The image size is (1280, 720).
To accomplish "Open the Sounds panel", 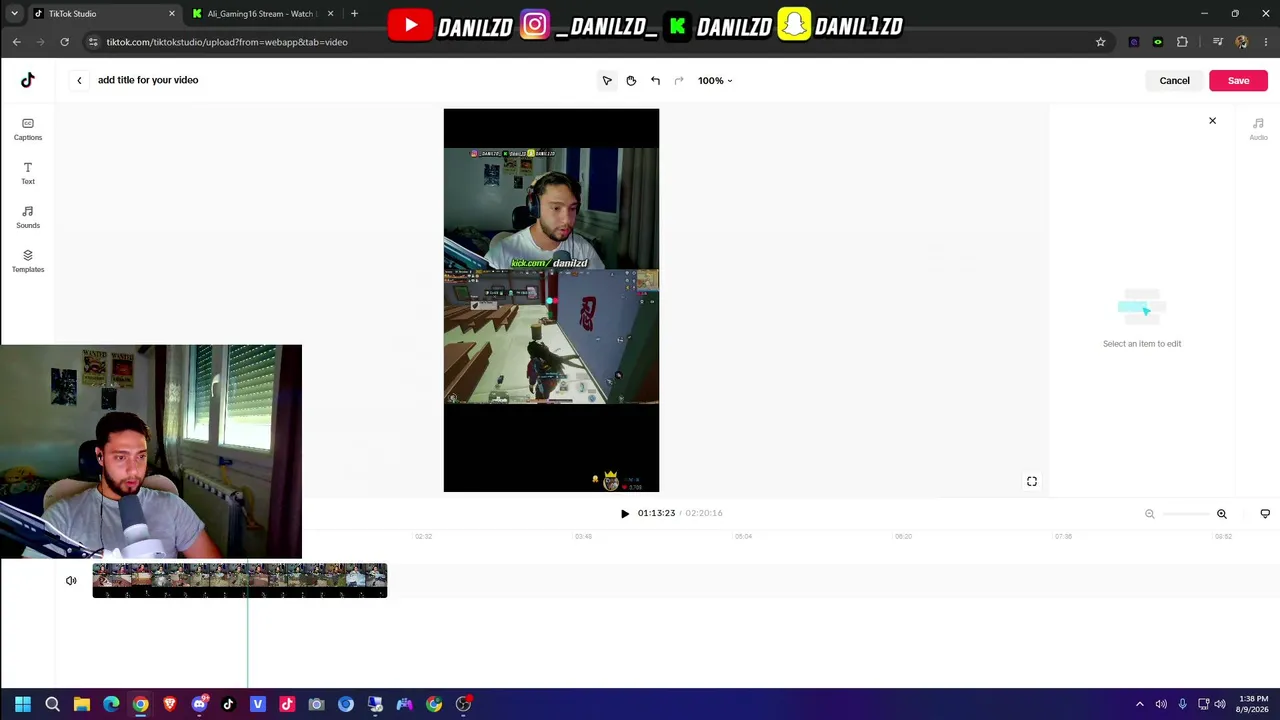I will coord(28,217).
